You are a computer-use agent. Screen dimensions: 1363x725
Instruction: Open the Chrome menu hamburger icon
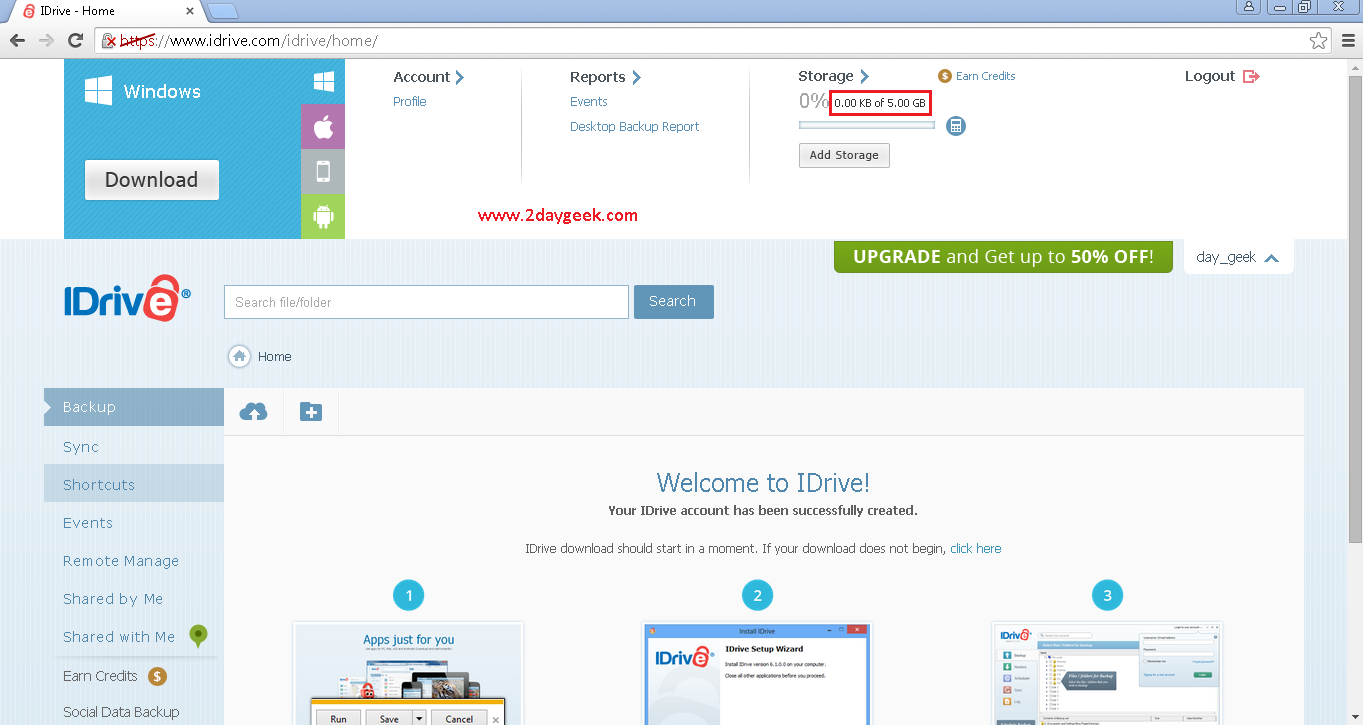click(1348, 41)
